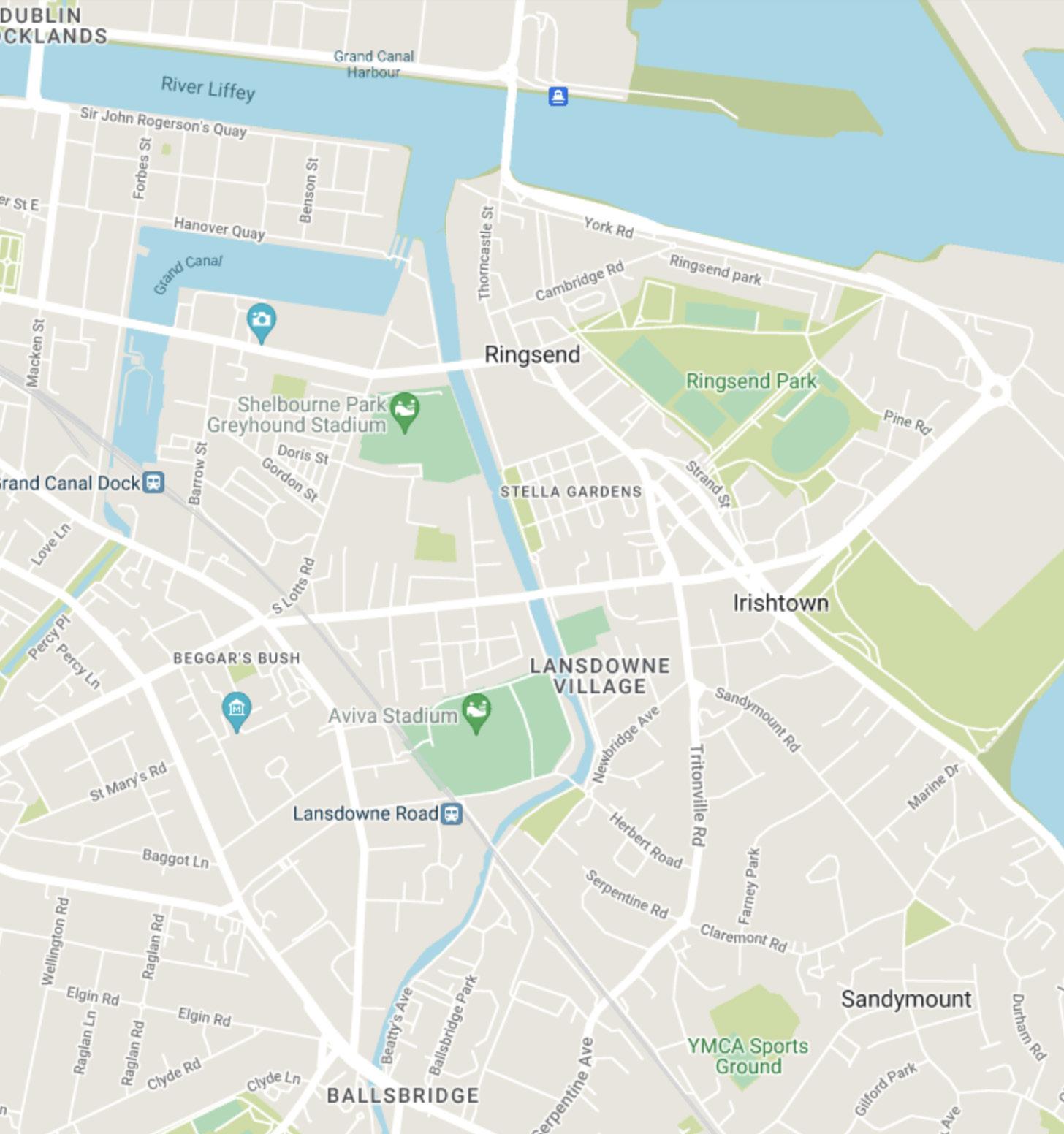Click the Lansdowne Road train station icon
Viewport: 1064px width, 1134px height.
click(x=452, y=814)
